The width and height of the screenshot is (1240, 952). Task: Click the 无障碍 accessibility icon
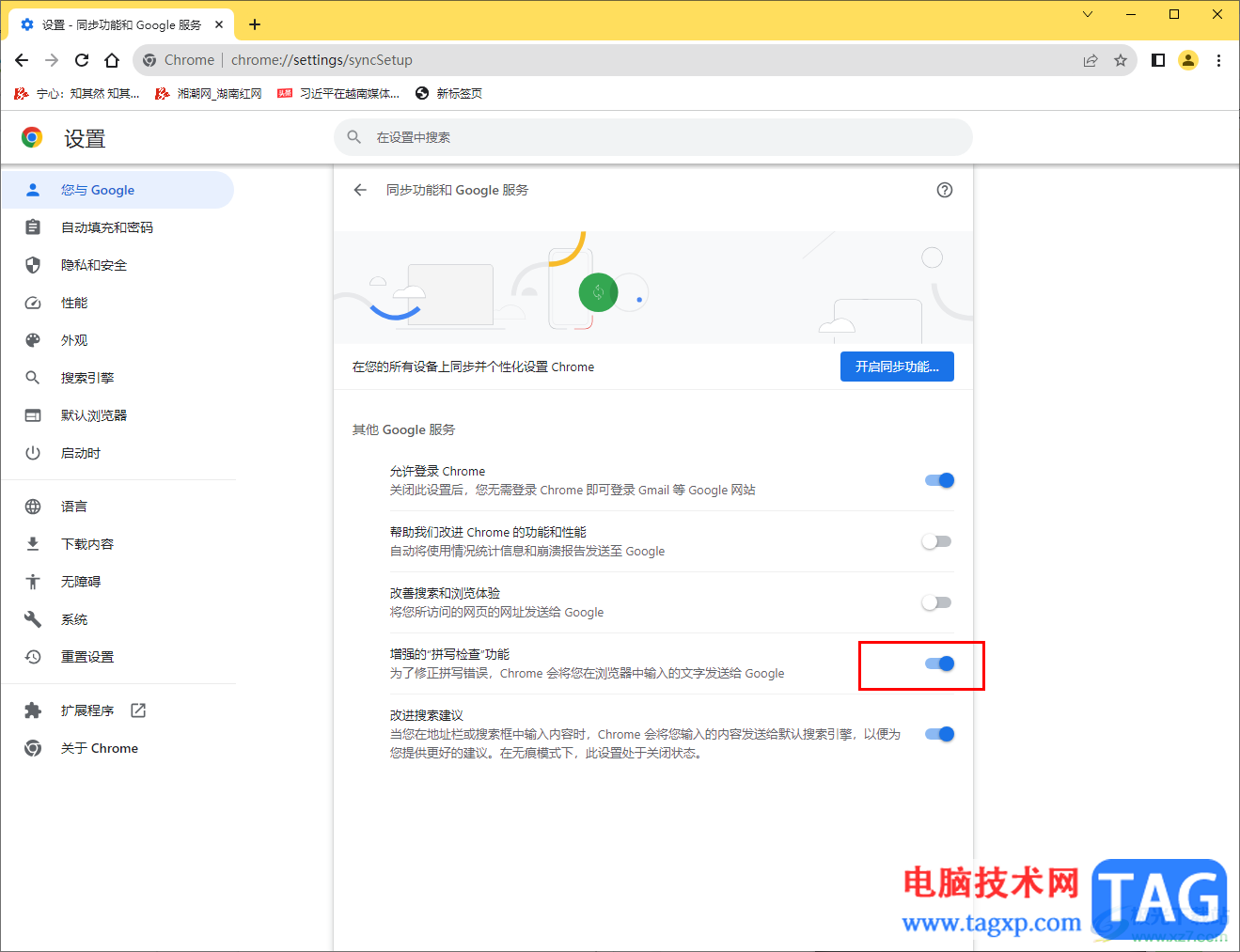(33, 582)
